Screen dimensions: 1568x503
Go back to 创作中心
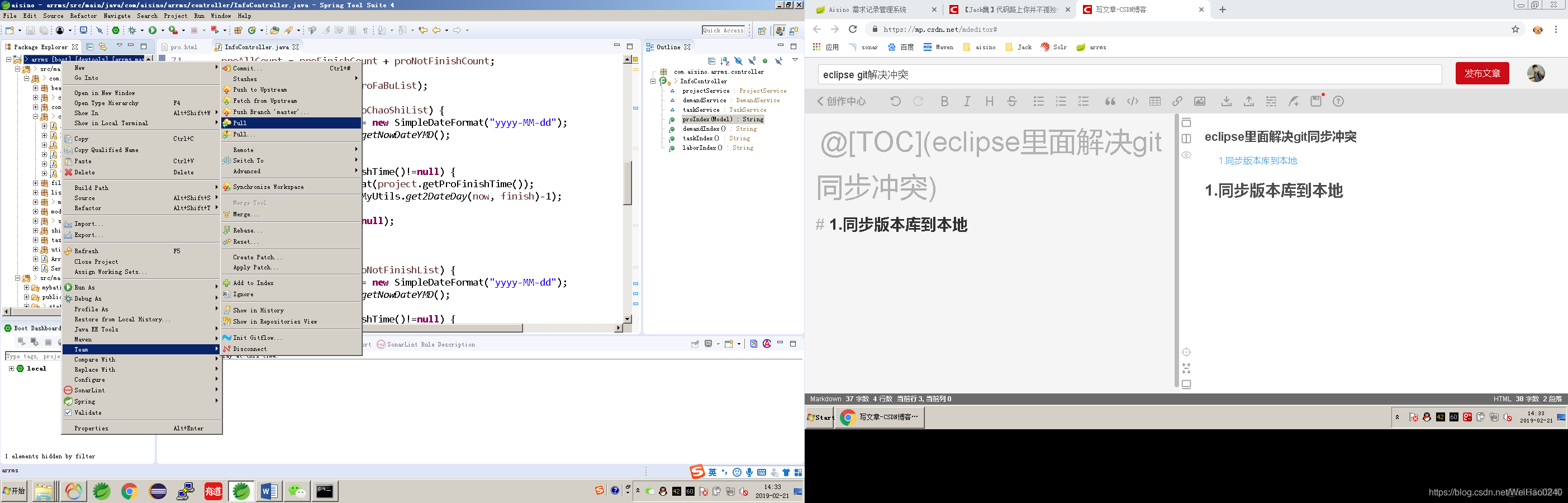[841, 101]
